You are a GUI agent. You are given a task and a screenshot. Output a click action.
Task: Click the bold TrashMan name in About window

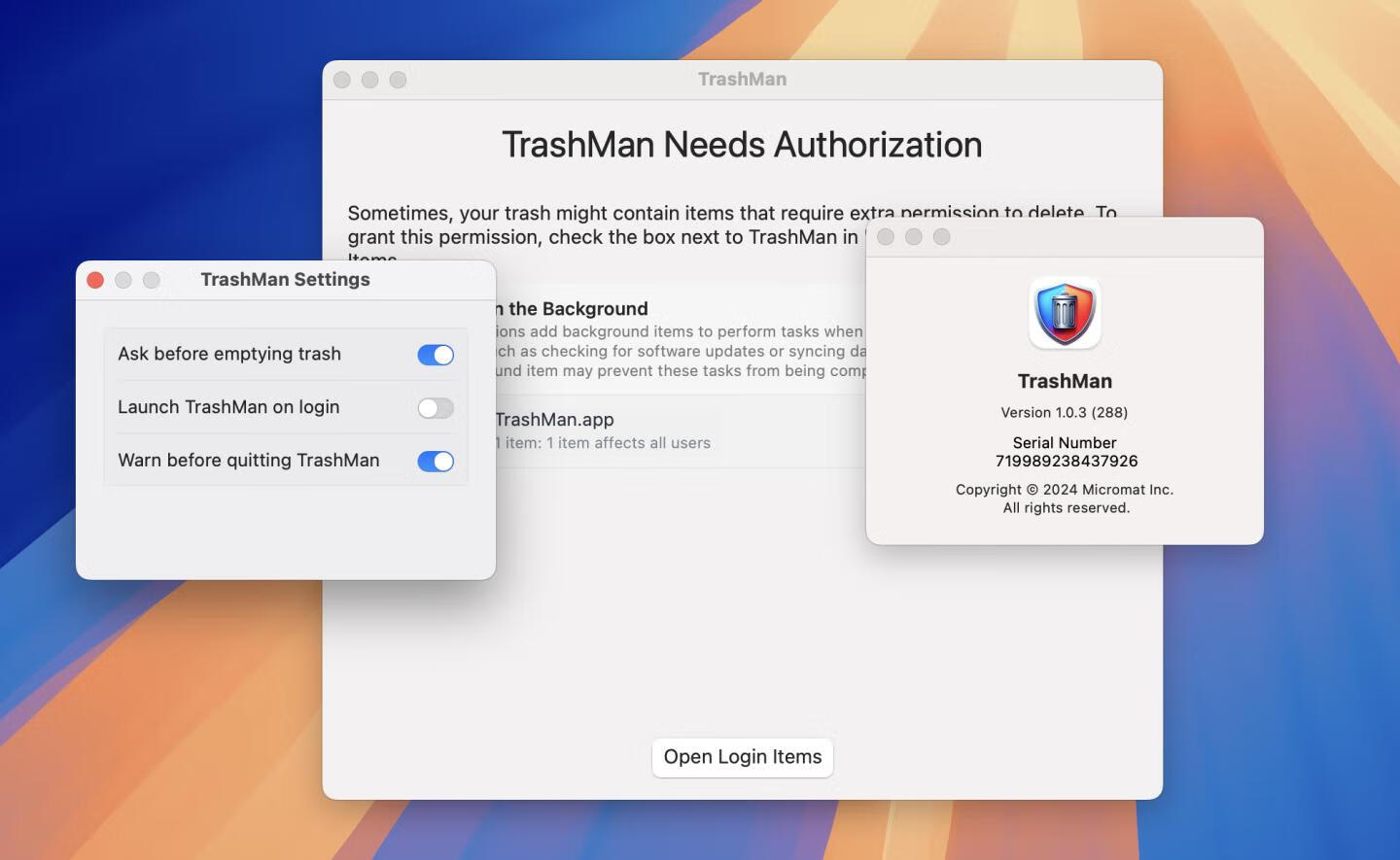[1065, 381]
